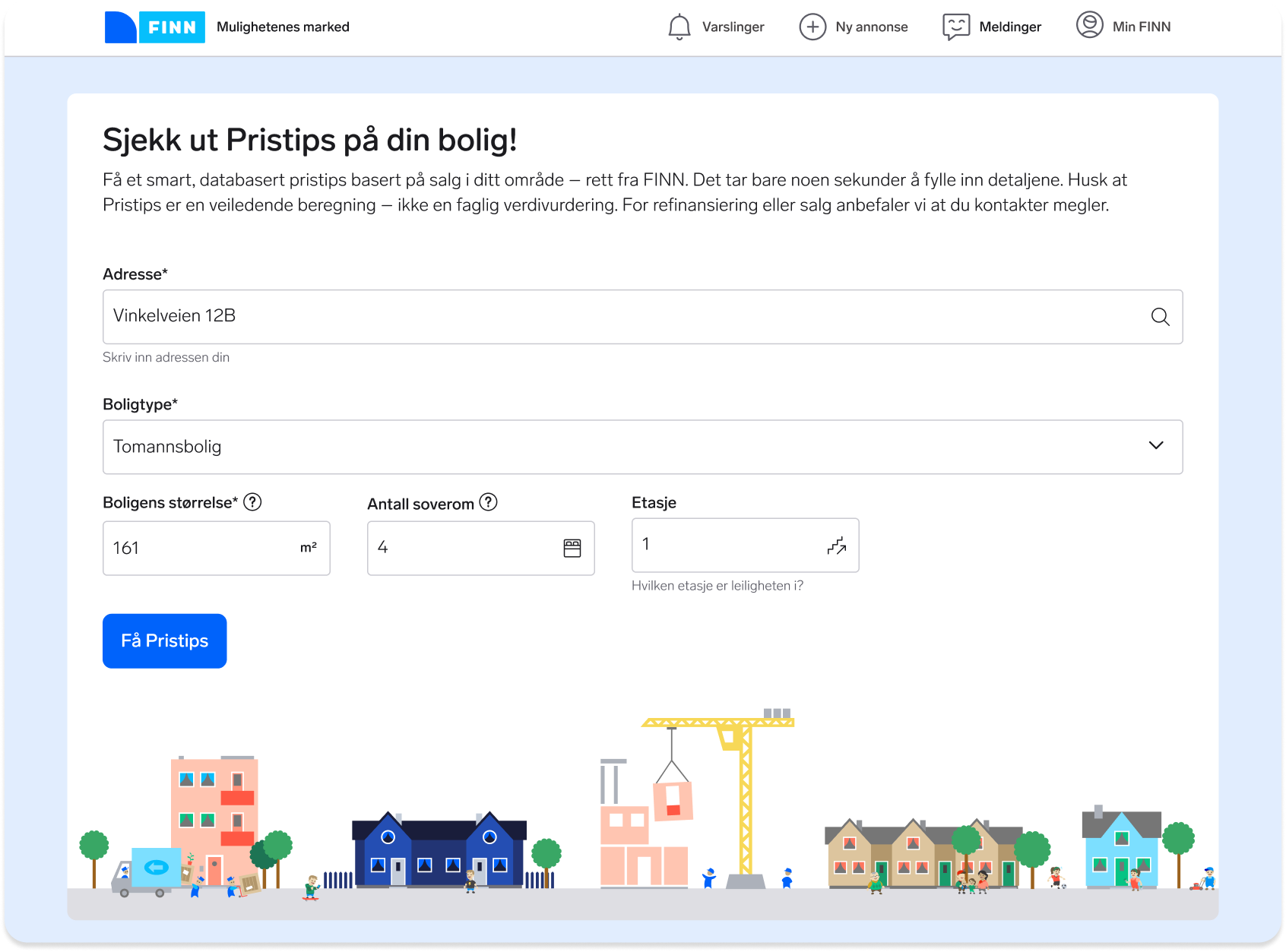Expand the chevron next to Tomannsbolig
This screenshot has height=952, width=1286.
point(1157,447)
